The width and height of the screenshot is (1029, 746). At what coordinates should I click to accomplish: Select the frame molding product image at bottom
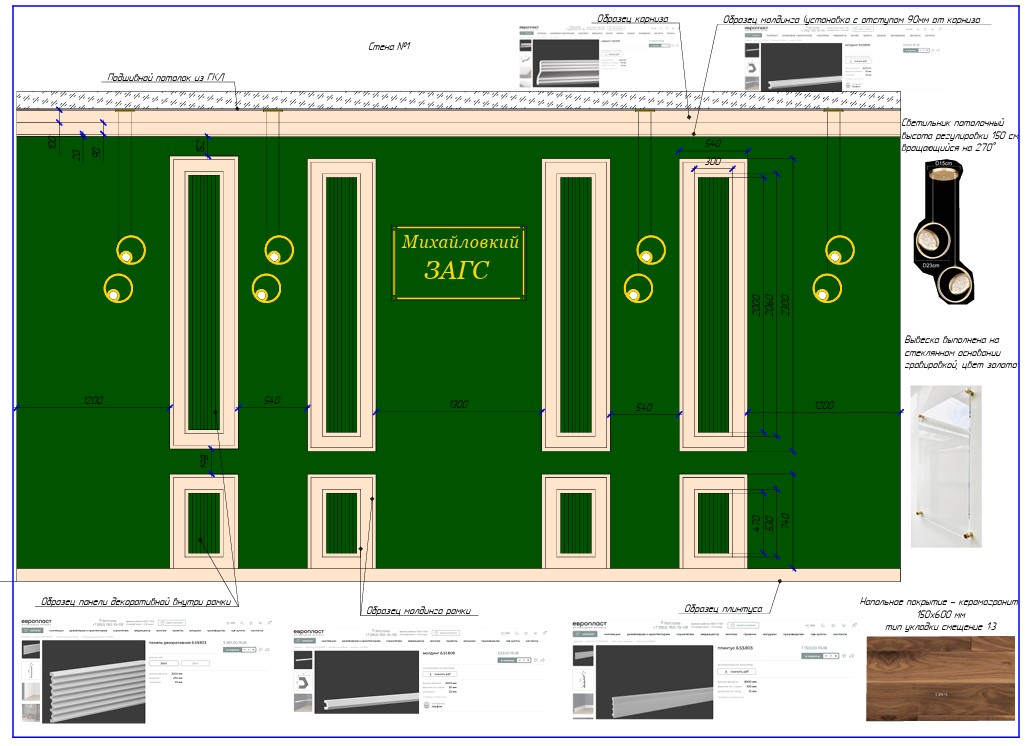pyautogui.click(x=366, y=682)
